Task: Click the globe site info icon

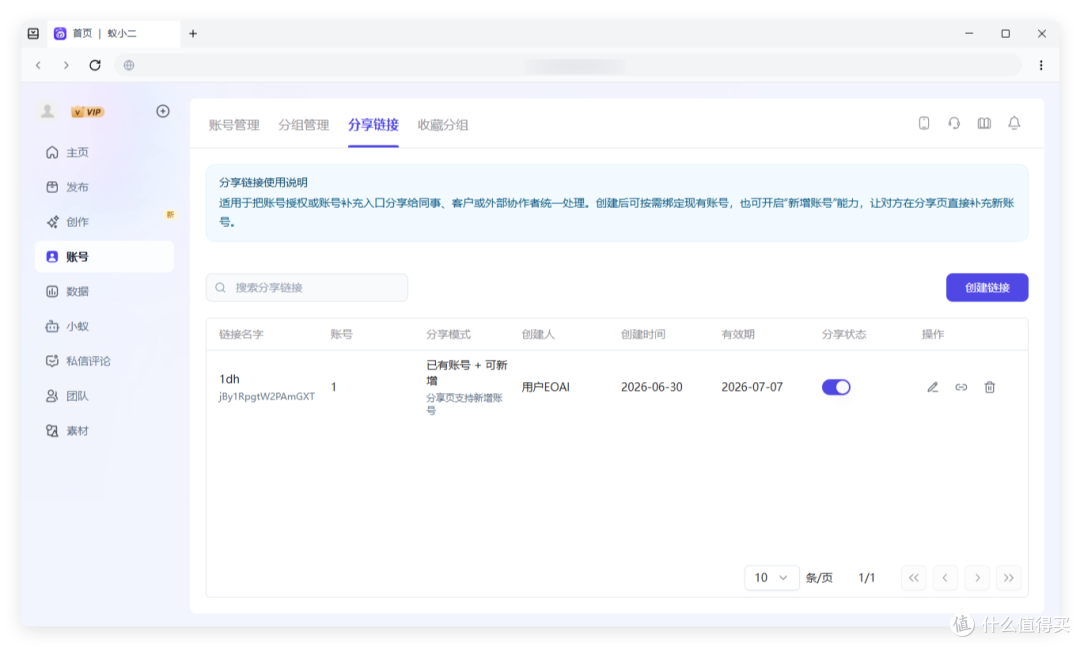Action: tap(129, 65)
